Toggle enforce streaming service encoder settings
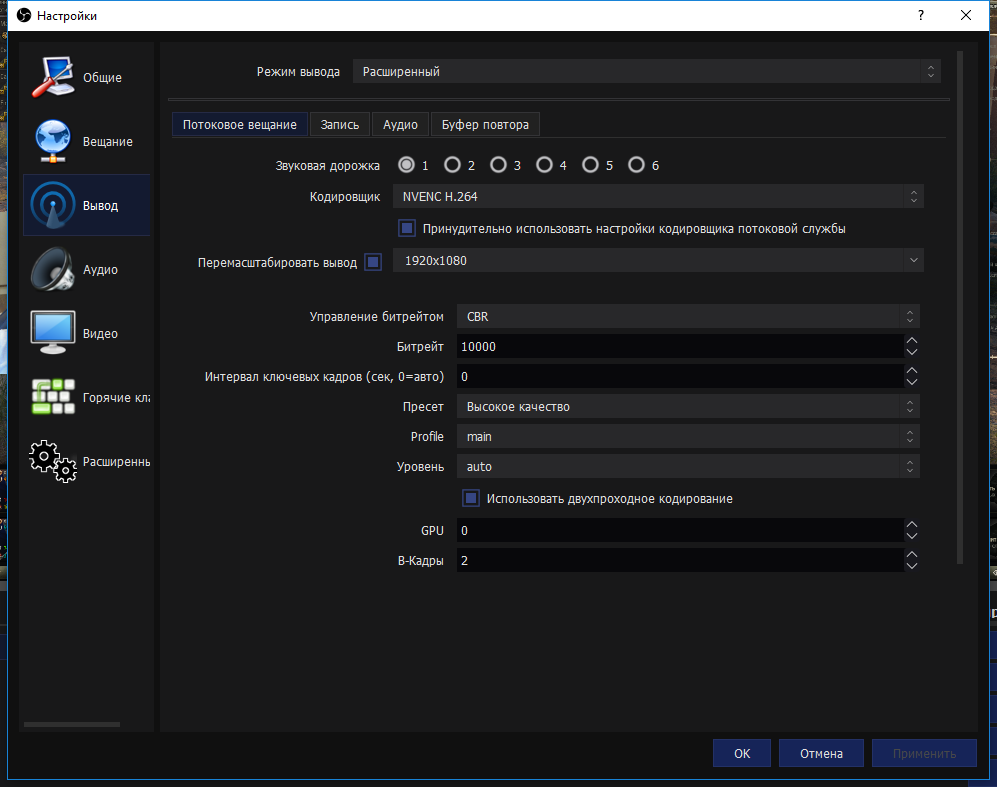Screen dimensions: 997x787 pos(407,228)
